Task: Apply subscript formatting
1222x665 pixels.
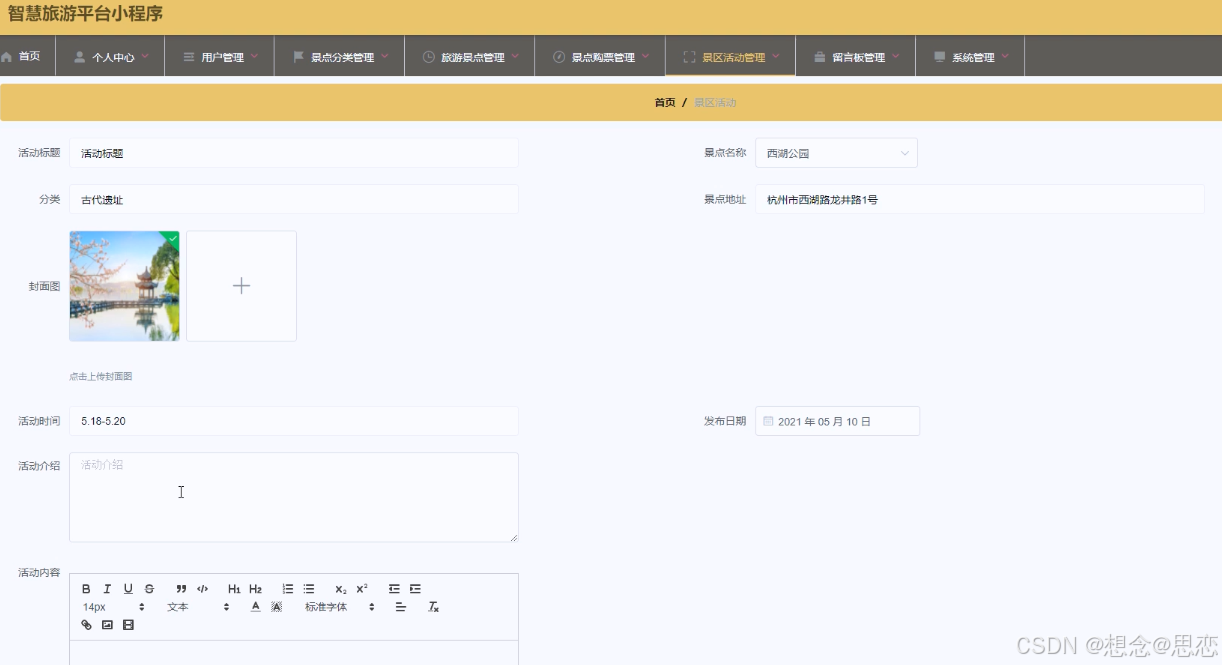Action: (x=341, y=589)
